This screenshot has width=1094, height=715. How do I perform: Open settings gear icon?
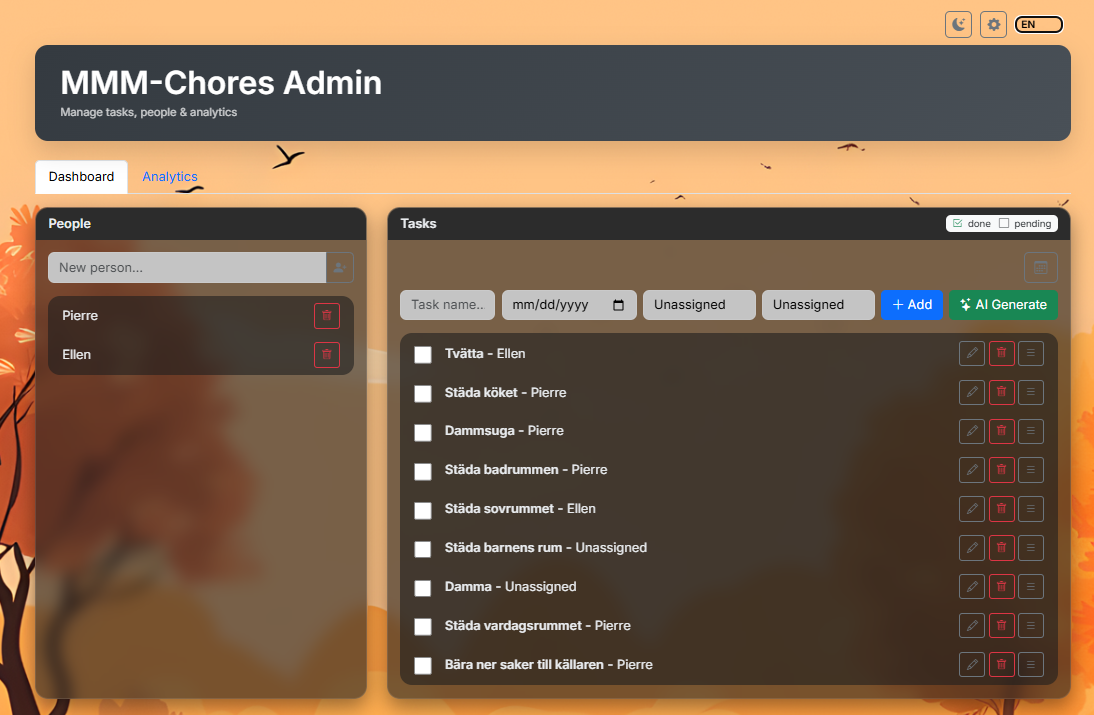pyautogui.click(x=993, y=25)
